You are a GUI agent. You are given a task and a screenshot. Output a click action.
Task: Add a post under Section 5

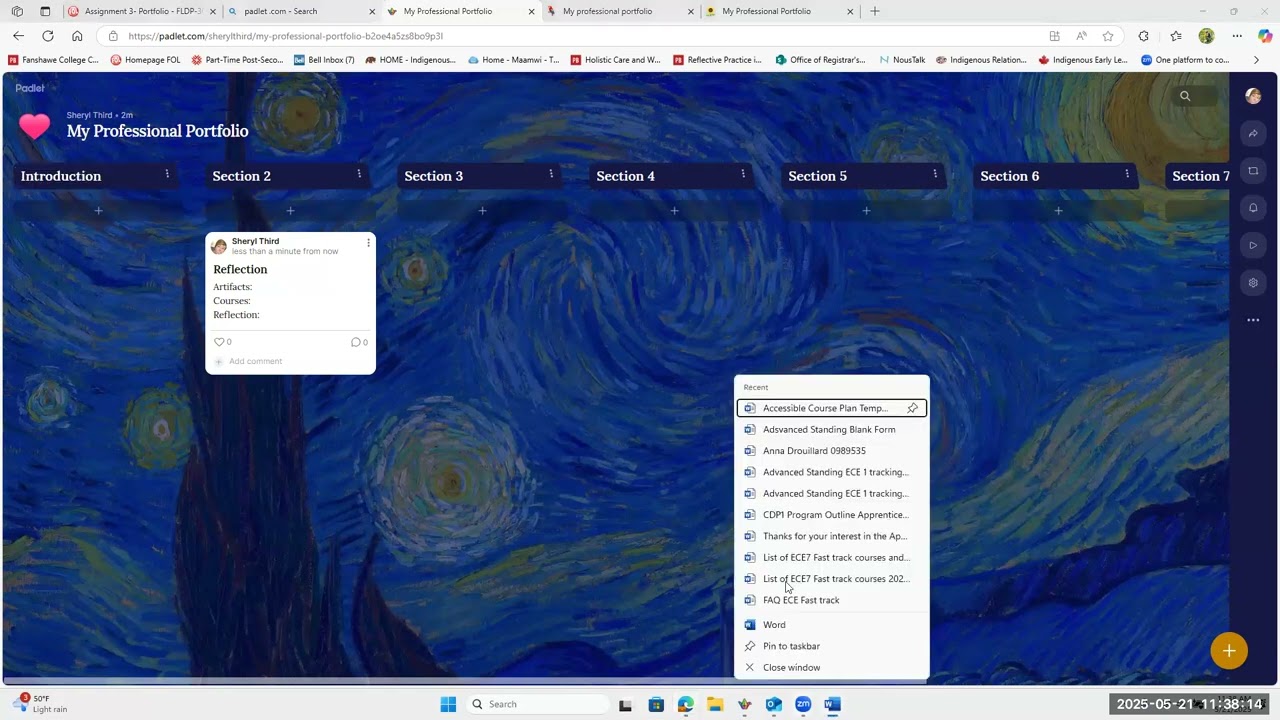tap(866, 211)
